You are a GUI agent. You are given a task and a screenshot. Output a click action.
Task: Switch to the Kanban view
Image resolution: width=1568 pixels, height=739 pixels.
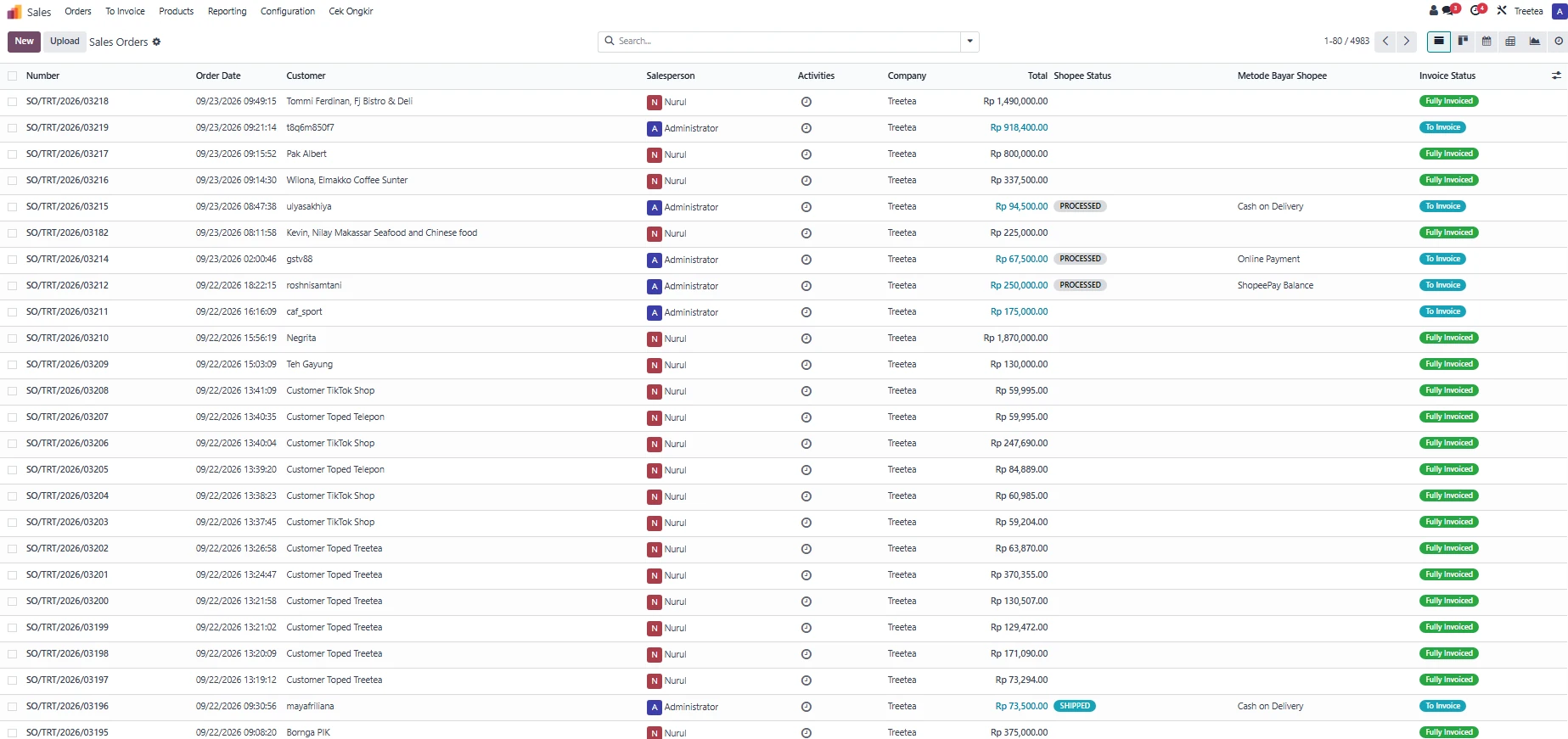[1463, 41]
